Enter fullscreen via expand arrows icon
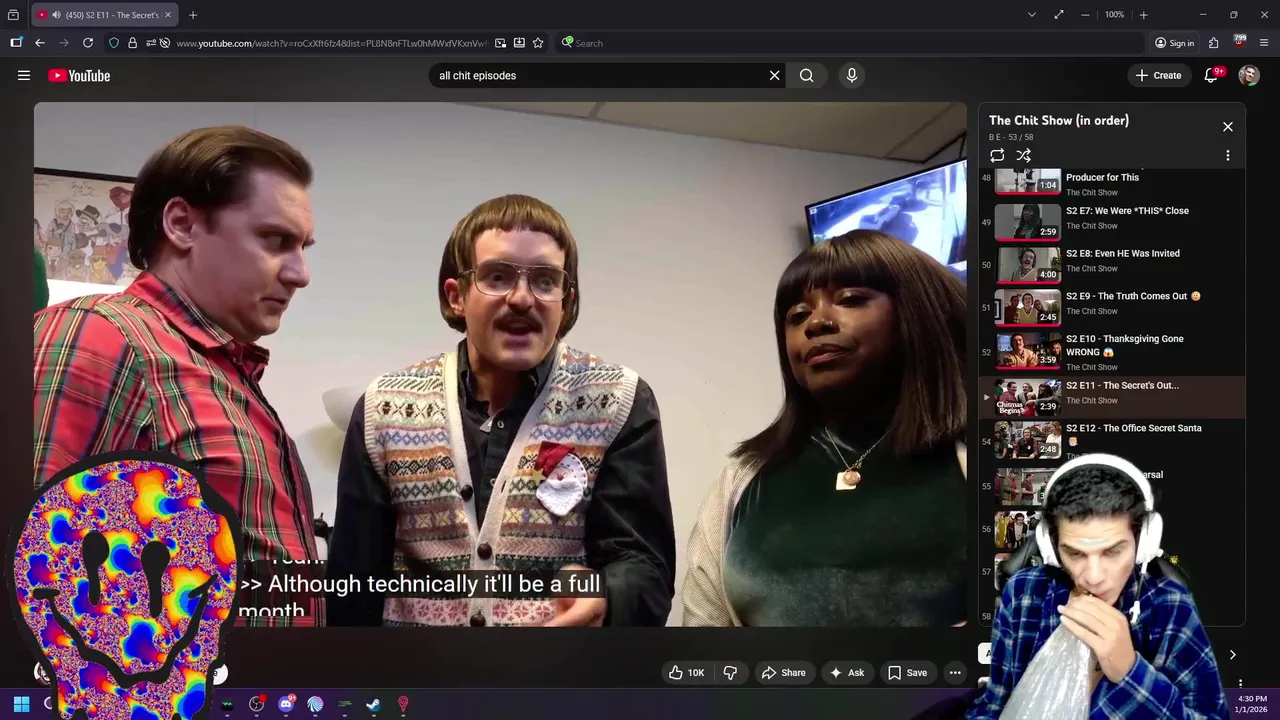Viewport: 1280px width, 720px height. coord(1059,15)
